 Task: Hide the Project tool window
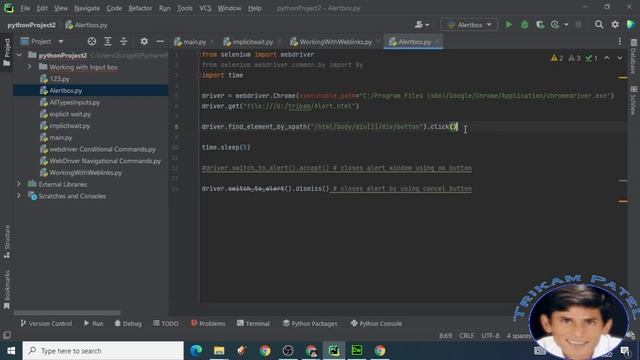pyautogui.click(x=160, y=41)
